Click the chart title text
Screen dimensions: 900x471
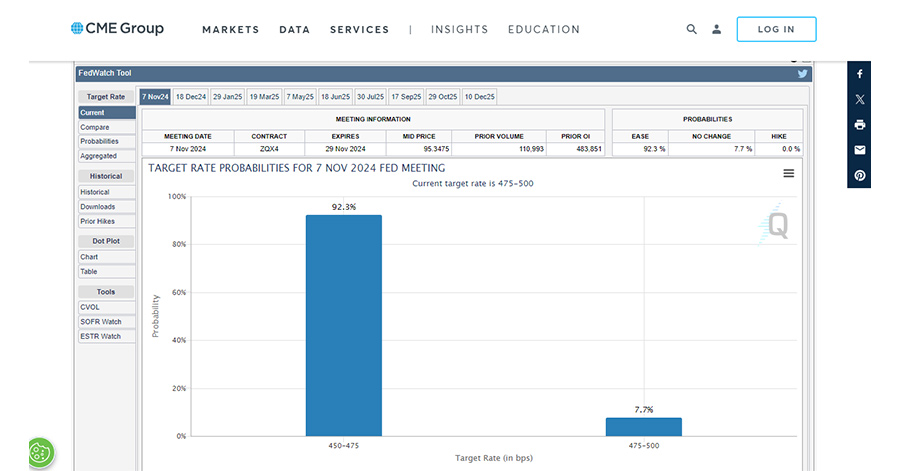[297, 168]
